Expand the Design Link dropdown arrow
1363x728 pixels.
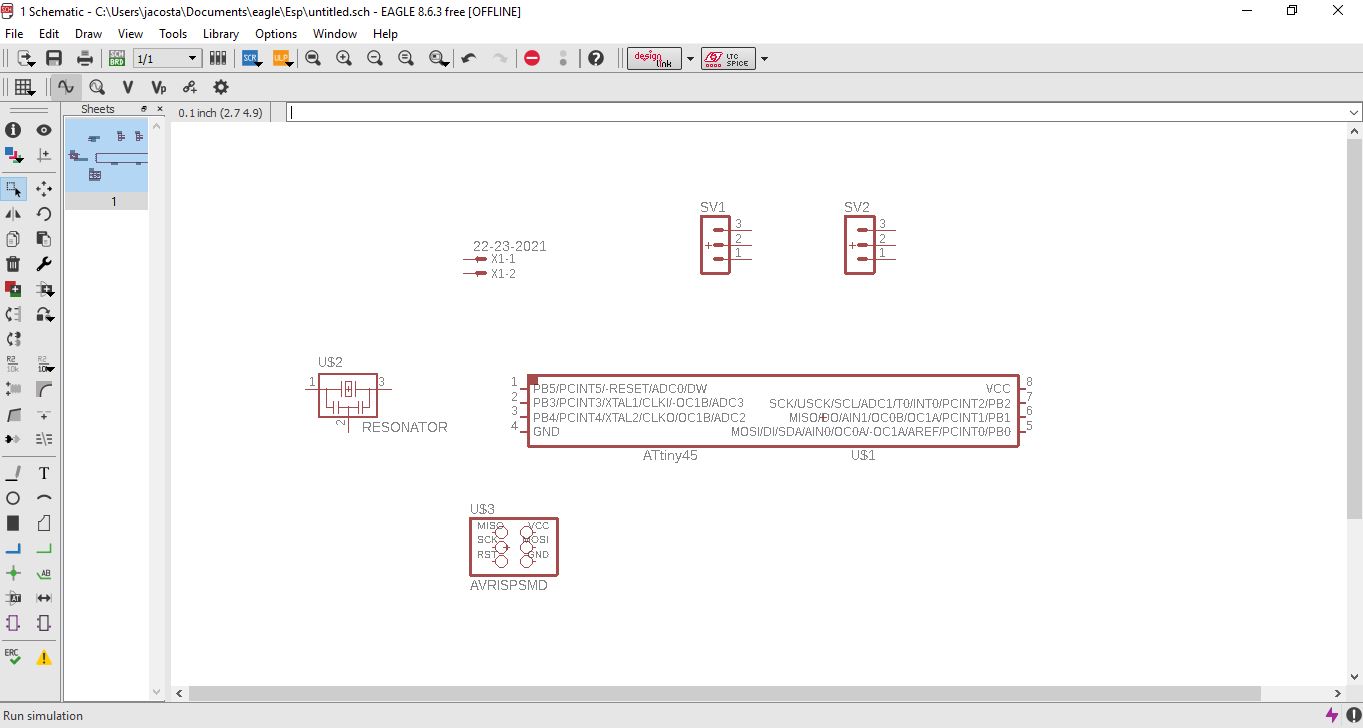(690, 59)
